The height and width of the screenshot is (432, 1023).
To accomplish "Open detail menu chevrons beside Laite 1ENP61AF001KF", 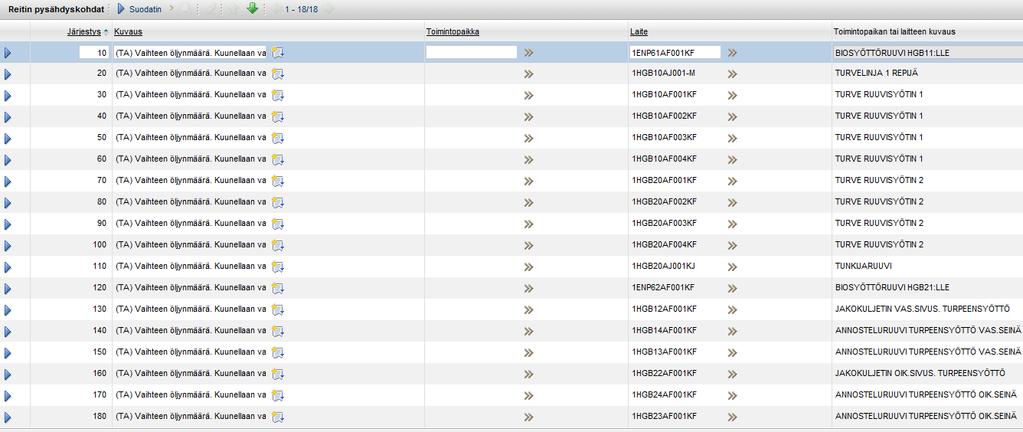I will pos(732,53).
